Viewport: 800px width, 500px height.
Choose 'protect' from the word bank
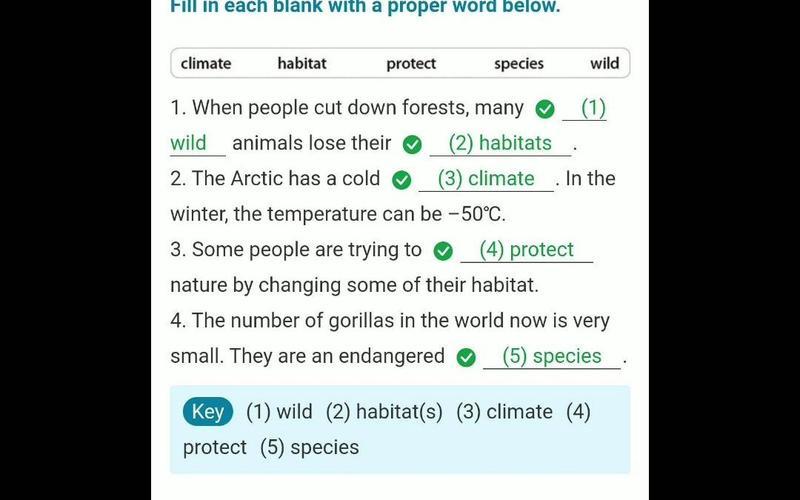coord(411,64)
